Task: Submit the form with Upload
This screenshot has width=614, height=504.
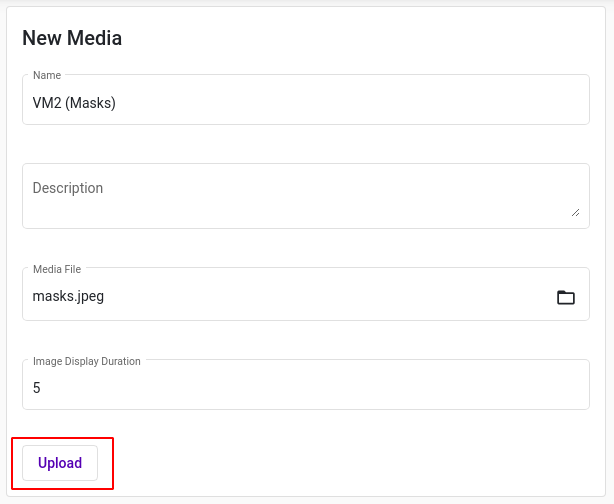Action: 60,463
